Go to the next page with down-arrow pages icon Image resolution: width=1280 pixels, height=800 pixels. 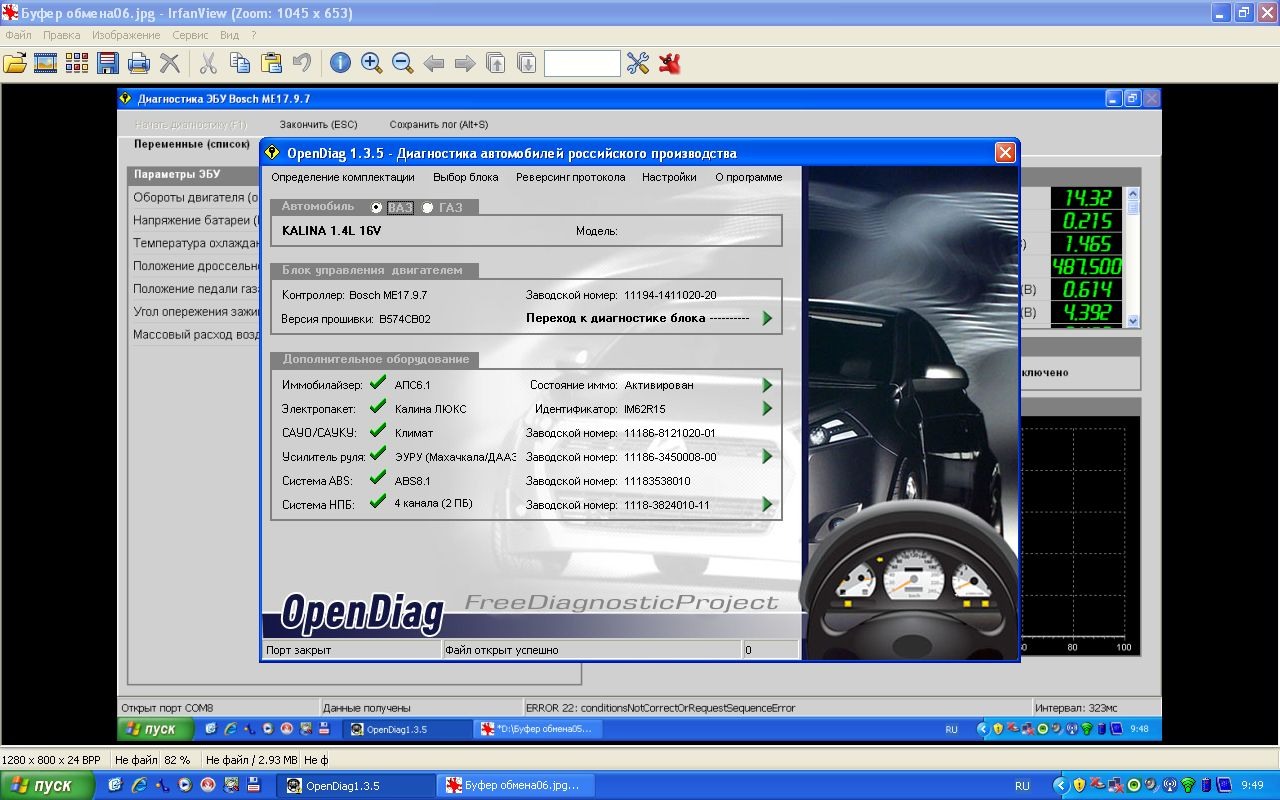coord(527,63)
